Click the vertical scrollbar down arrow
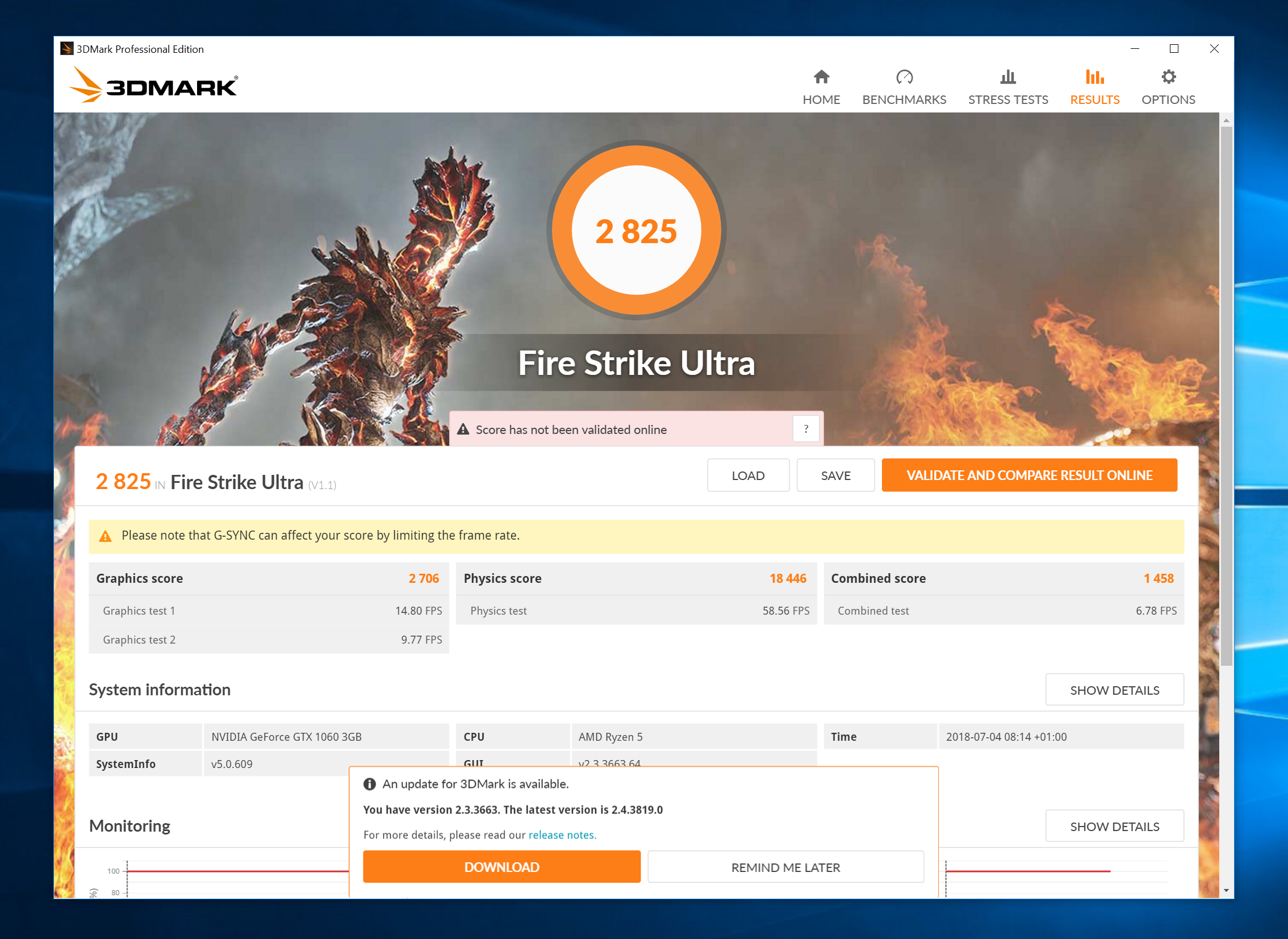 tap(1226, 890)
